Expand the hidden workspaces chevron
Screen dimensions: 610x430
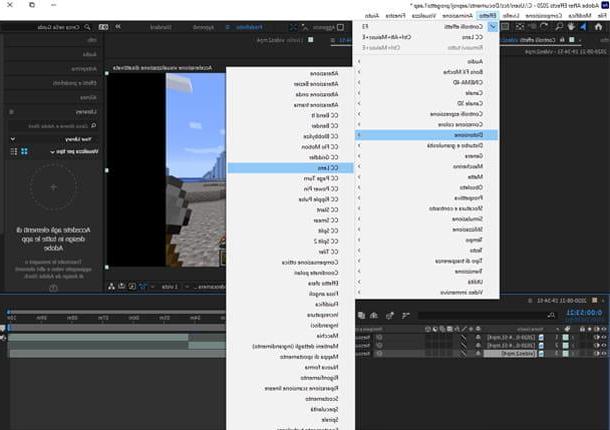tap(117, 27)
